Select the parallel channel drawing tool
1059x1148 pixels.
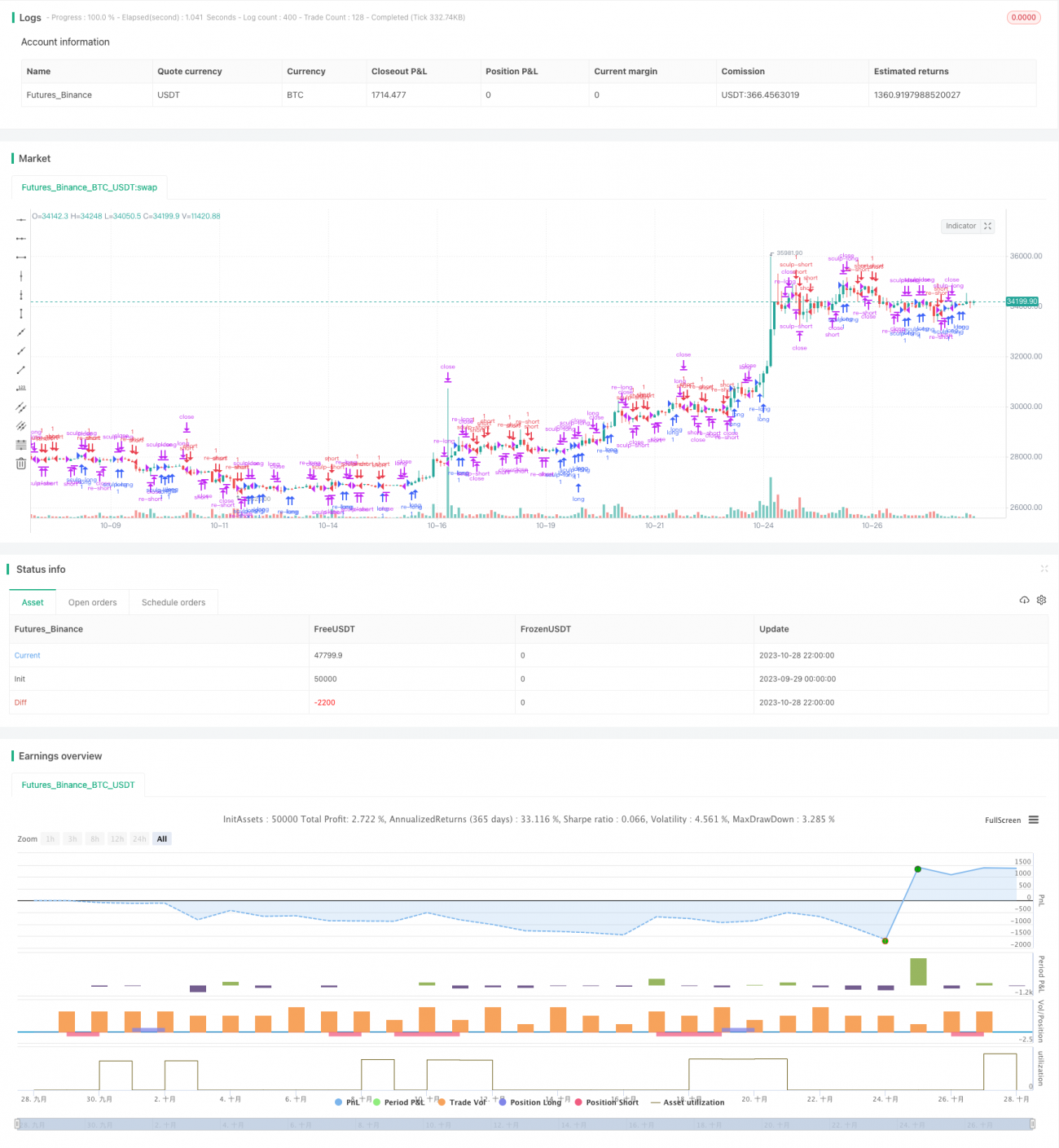(x=20, y=406)
